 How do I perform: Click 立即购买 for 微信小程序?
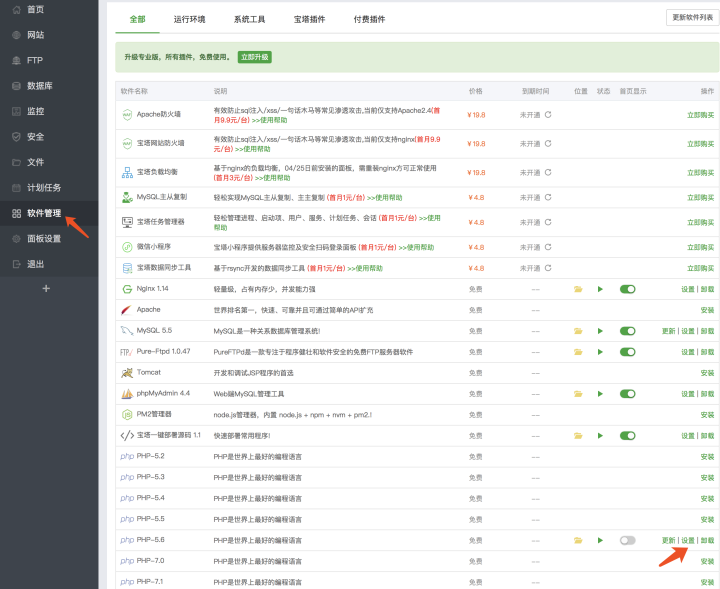click(700, 247)
